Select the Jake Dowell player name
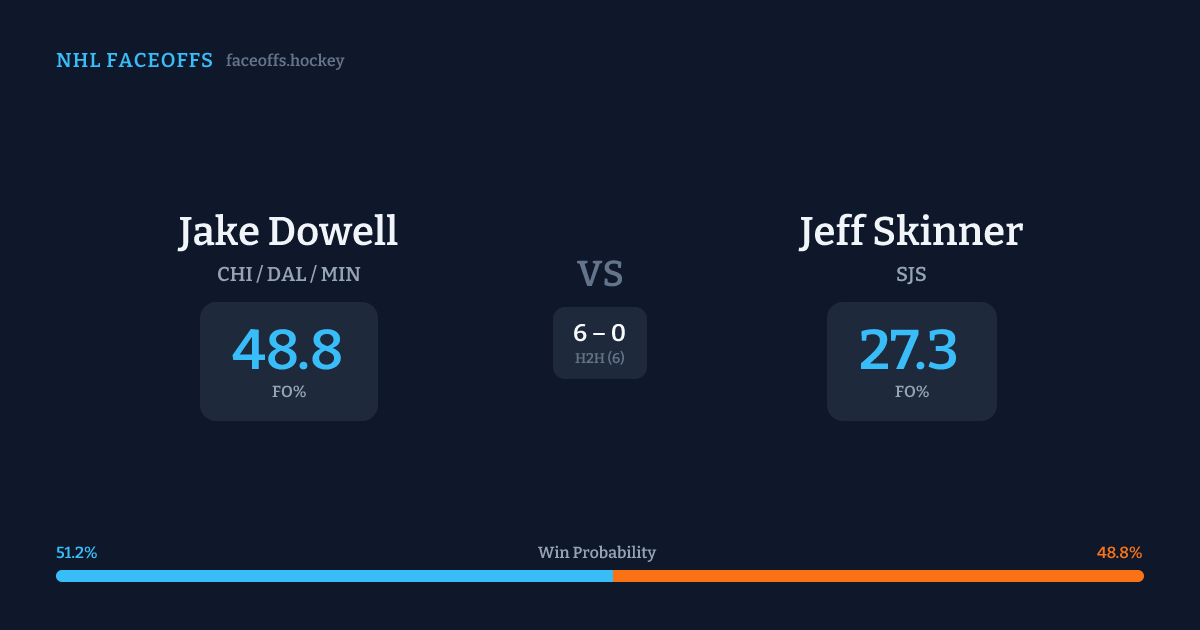 288,231
